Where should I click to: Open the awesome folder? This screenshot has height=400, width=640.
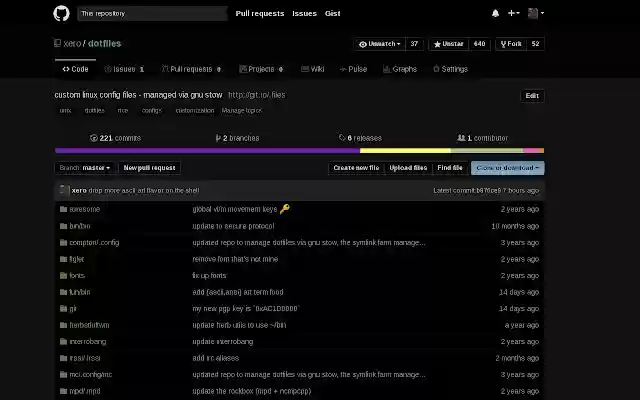click(84, 209)
